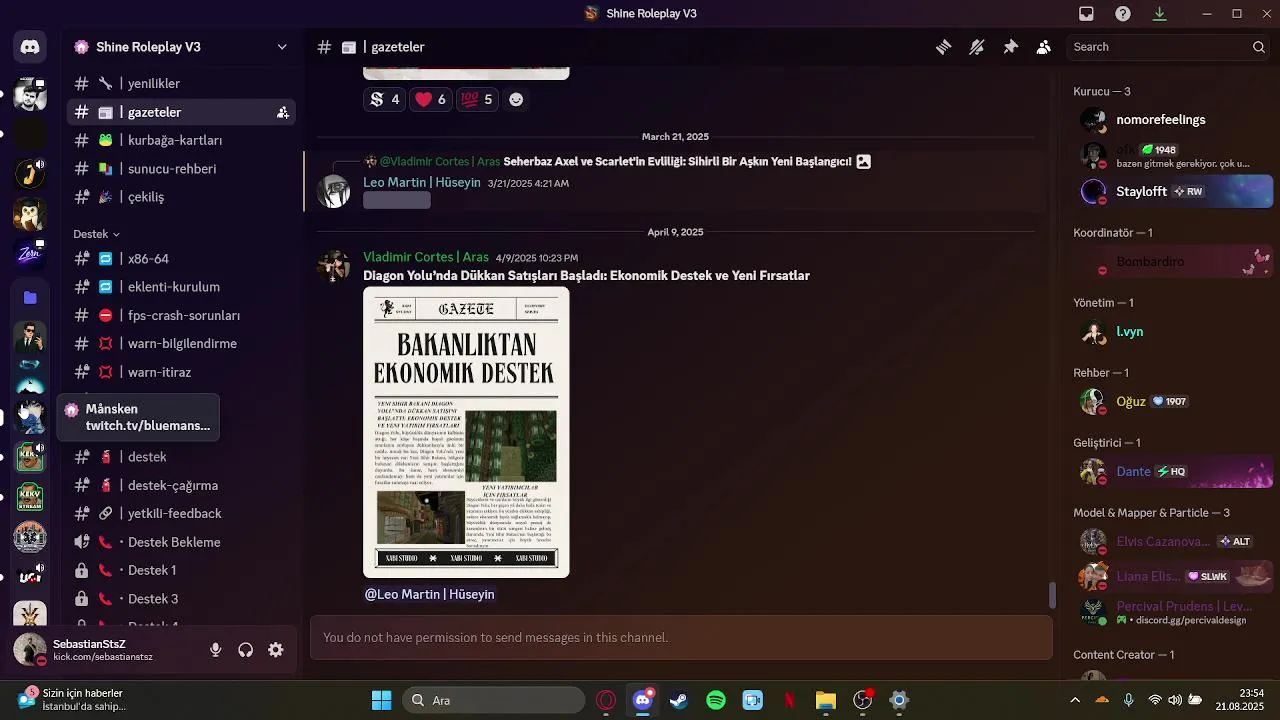Viewport: 1280px width, 720px height.
Task: Toggle member list icon
Action: click(1044, 47)
